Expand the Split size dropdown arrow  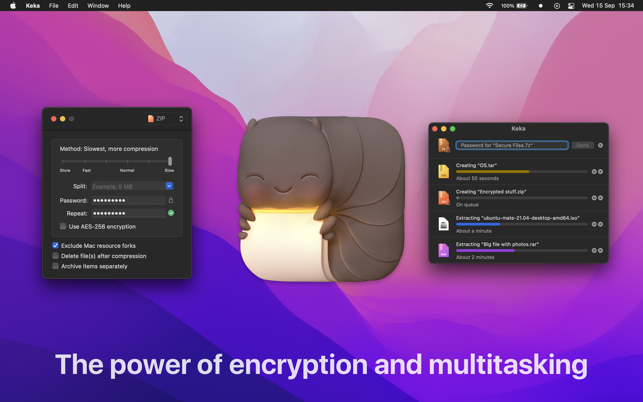pyautogui.click(x=169, y=186)
